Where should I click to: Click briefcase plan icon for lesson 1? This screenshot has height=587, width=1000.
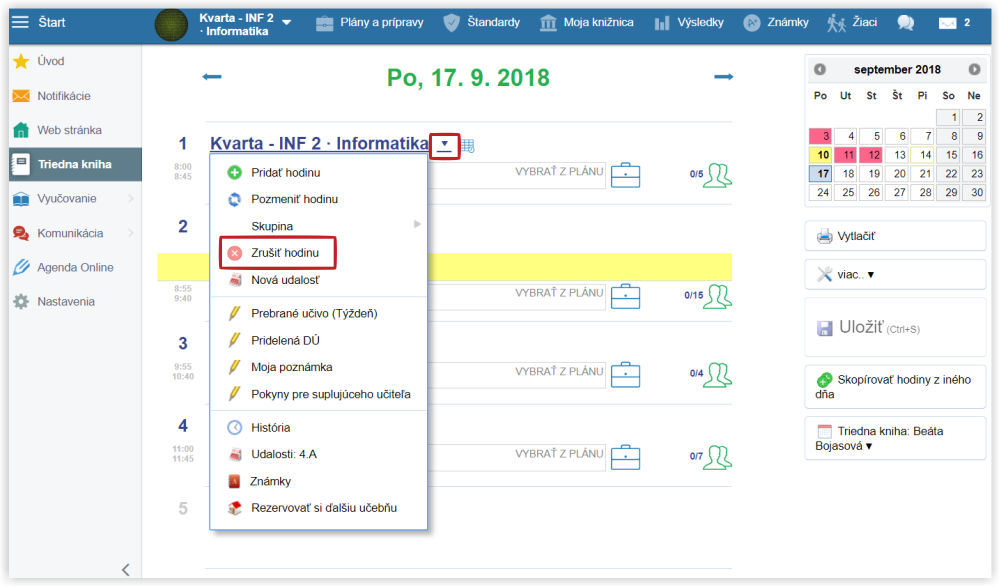625,175
